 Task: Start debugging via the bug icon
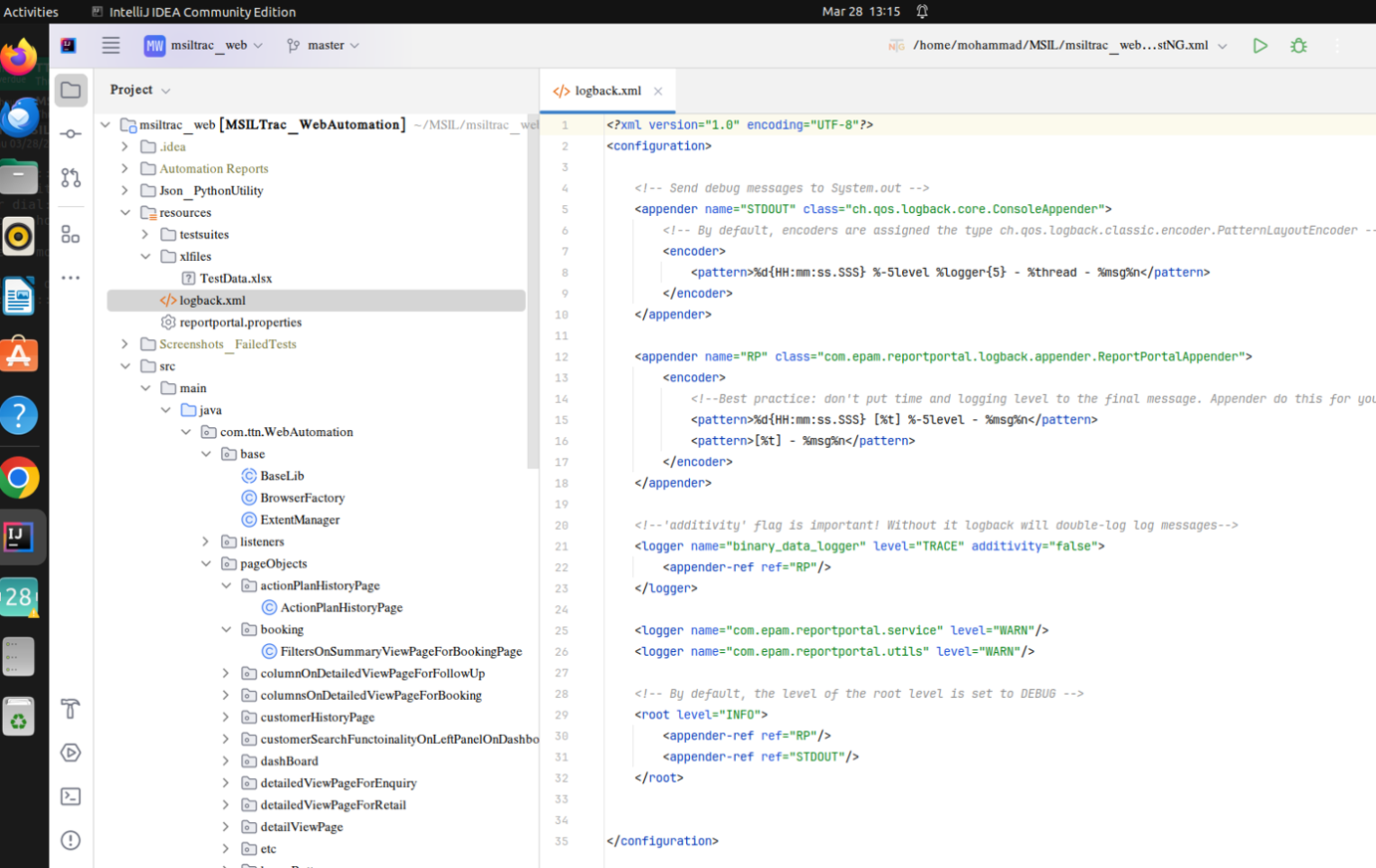[1298, 45]
